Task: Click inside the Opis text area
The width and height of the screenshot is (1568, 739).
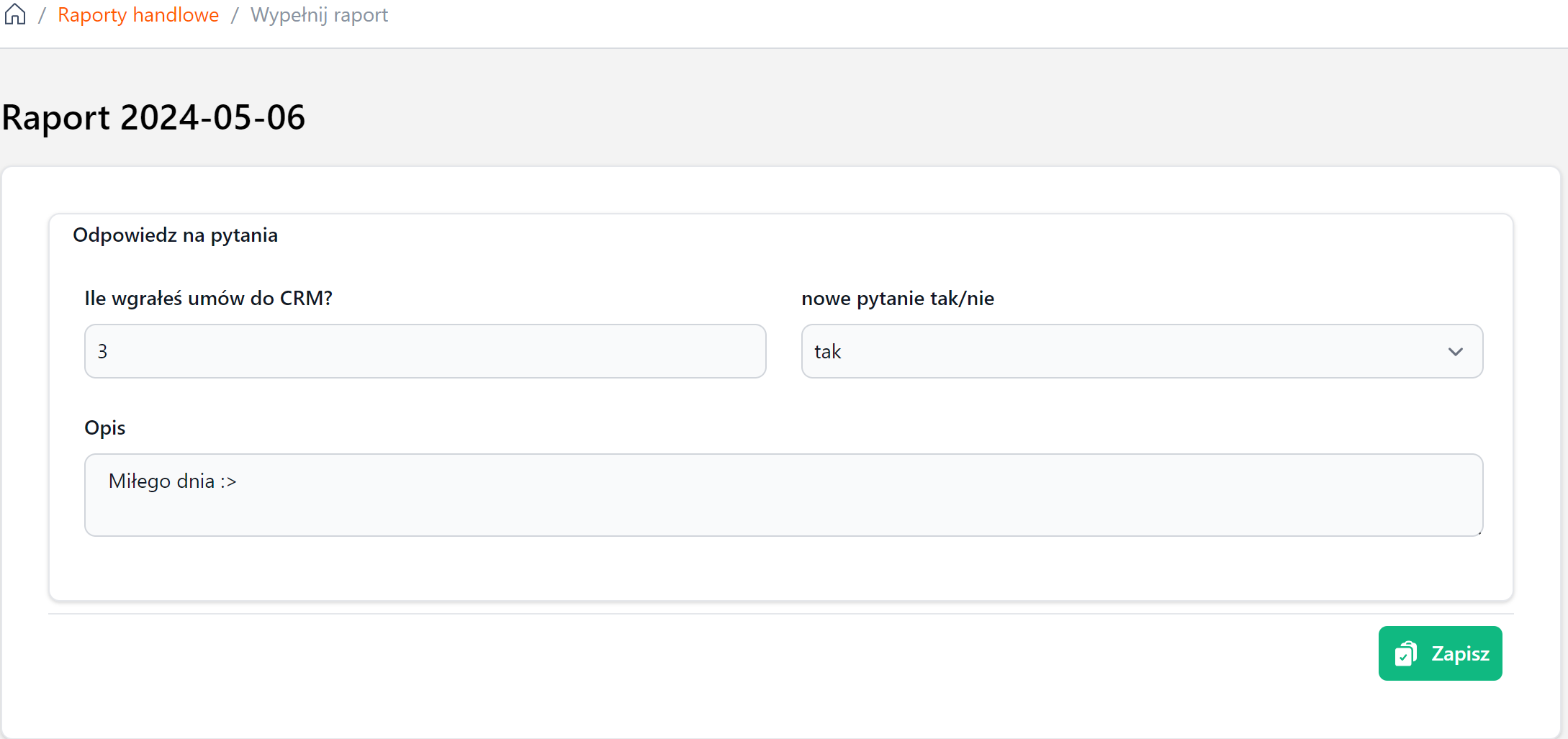Action: (783, 504)
